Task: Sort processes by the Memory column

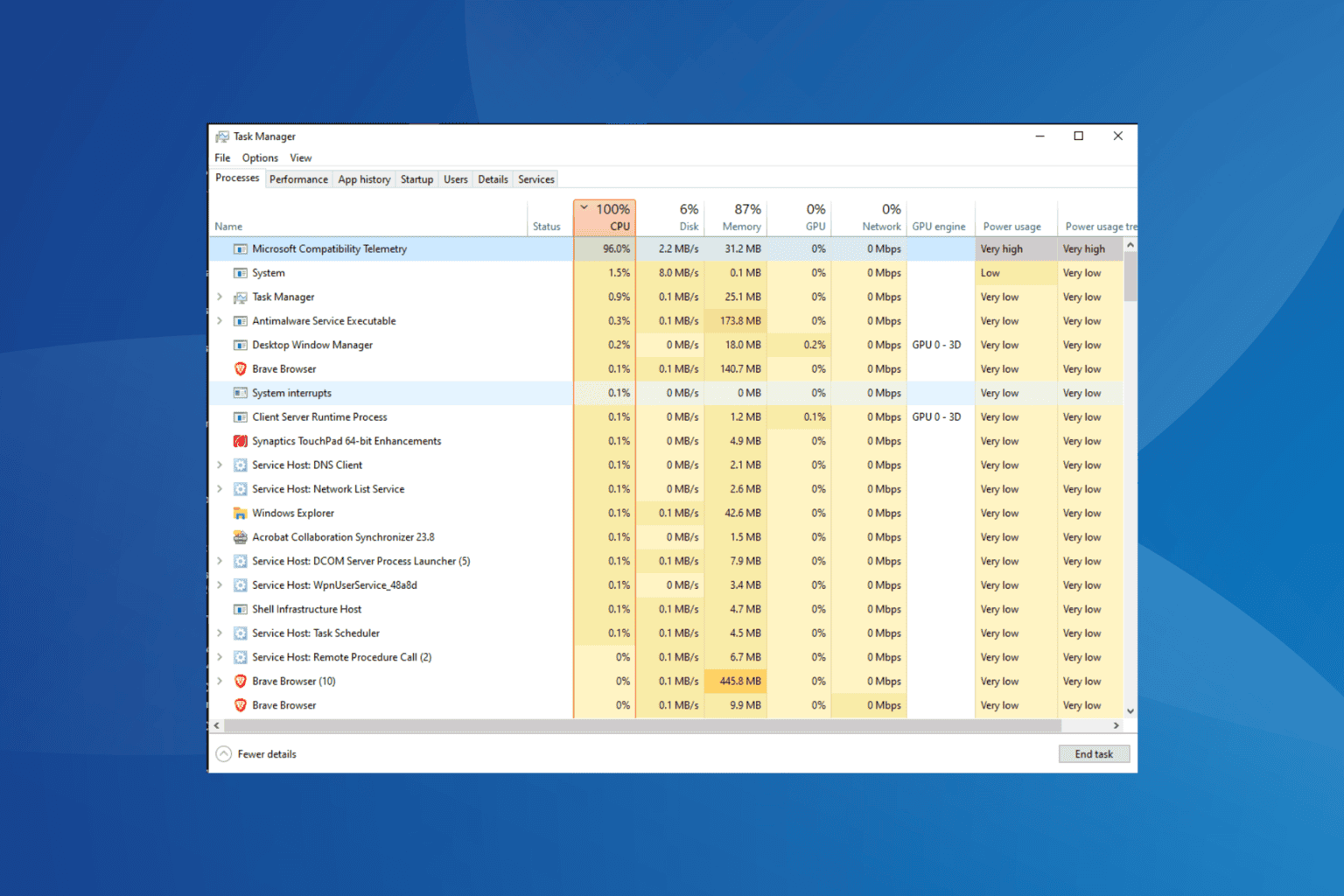Action: (735, 218)
